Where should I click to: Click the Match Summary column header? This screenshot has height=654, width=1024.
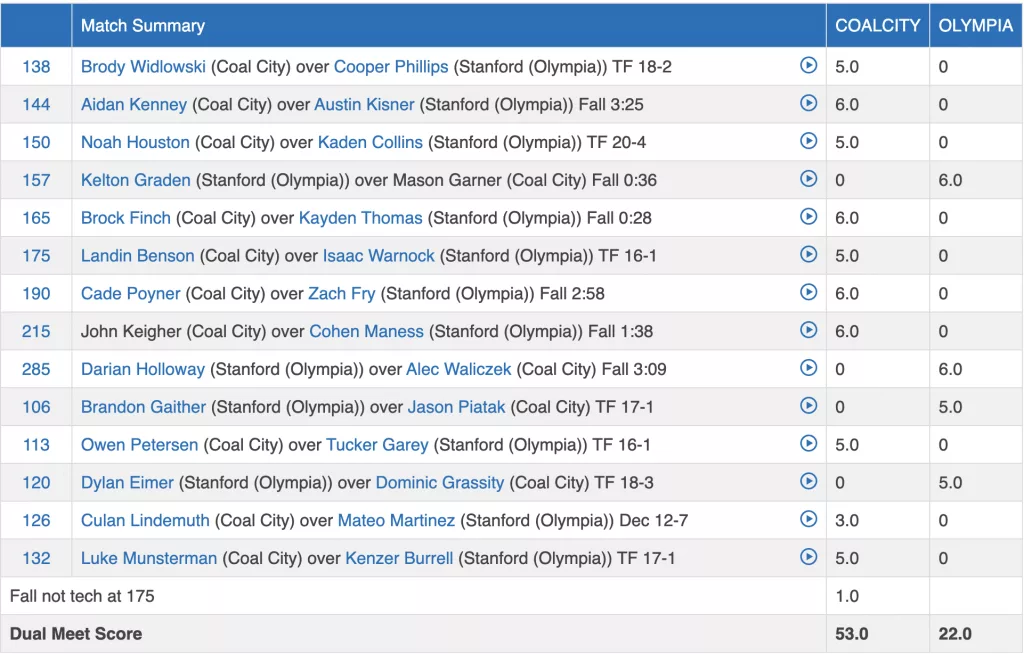click(142, 26)
